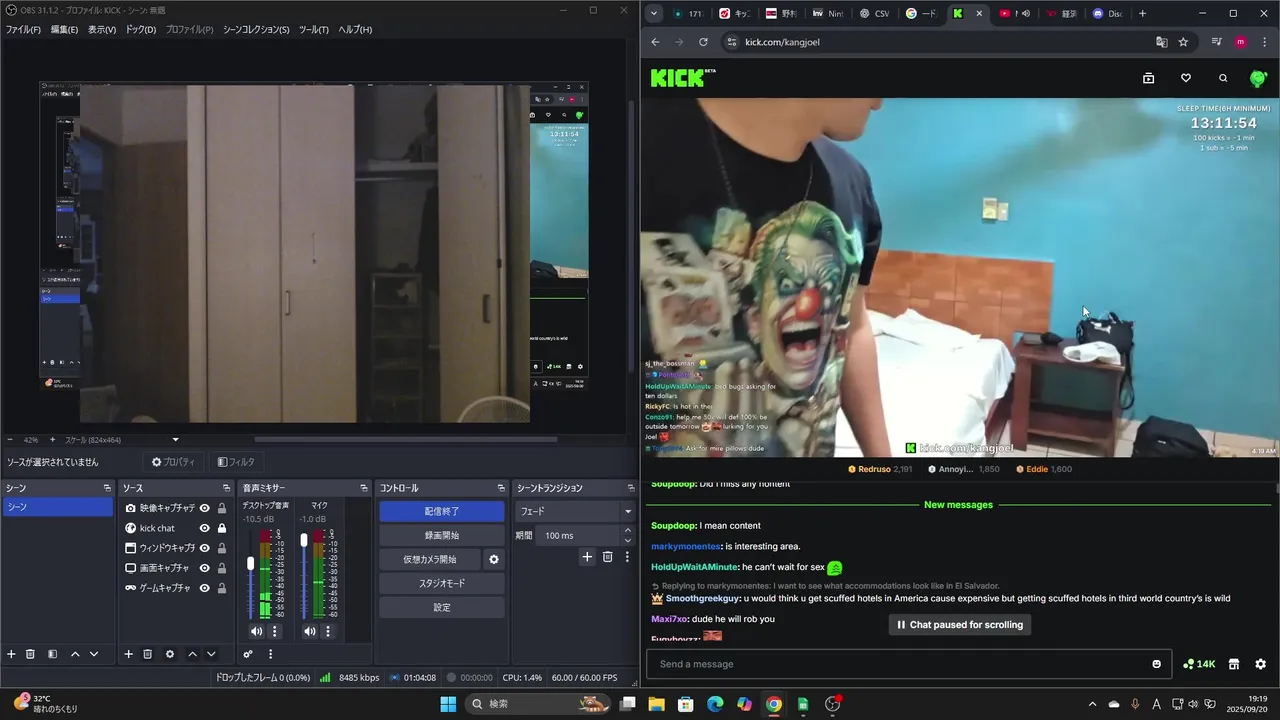1280x720 pixels.
Task: Open Kick chat settings gear
Action: click(x=1260, y=664)
